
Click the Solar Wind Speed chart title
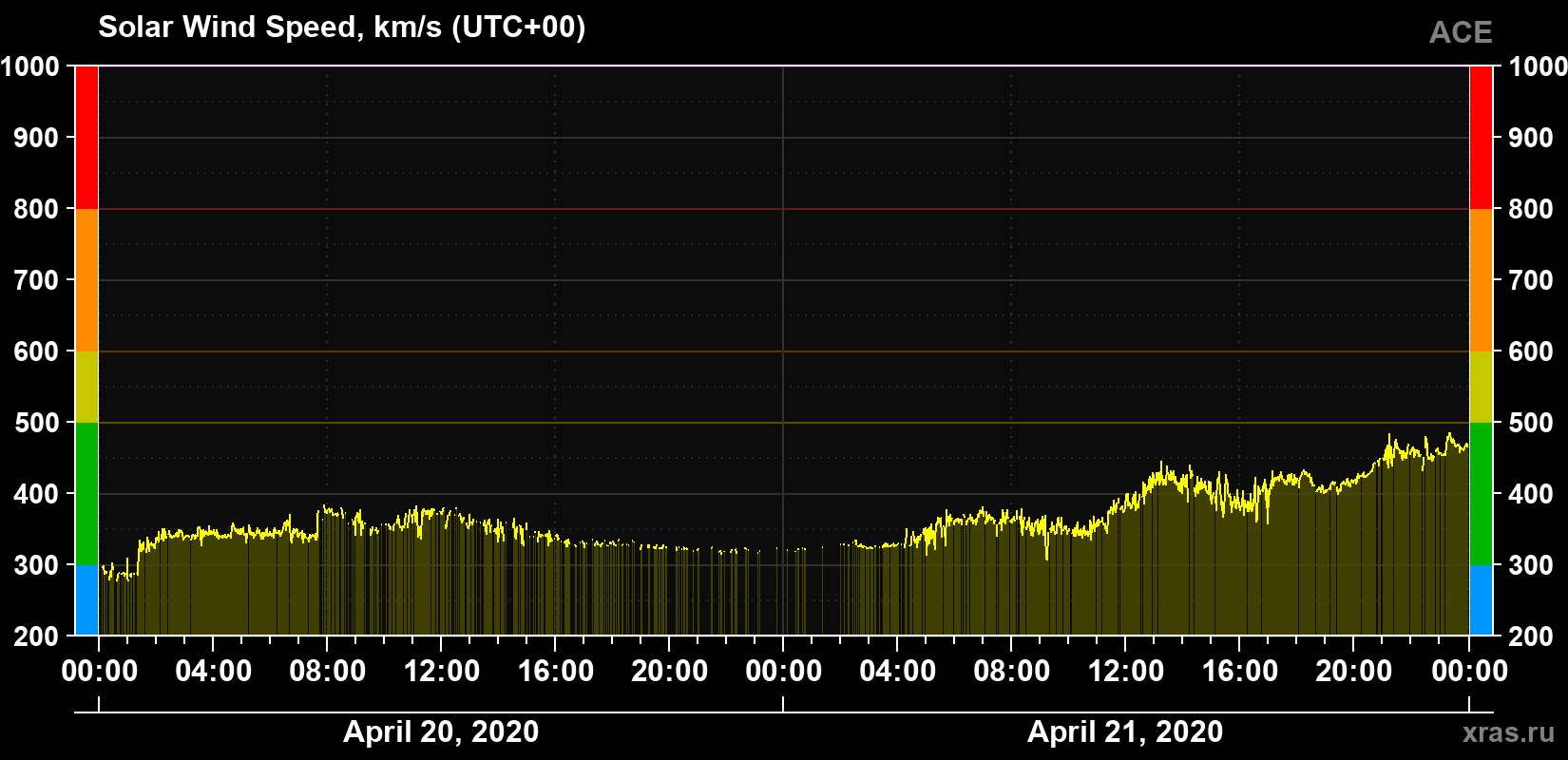pyautogui.click(x=342, y=28)
